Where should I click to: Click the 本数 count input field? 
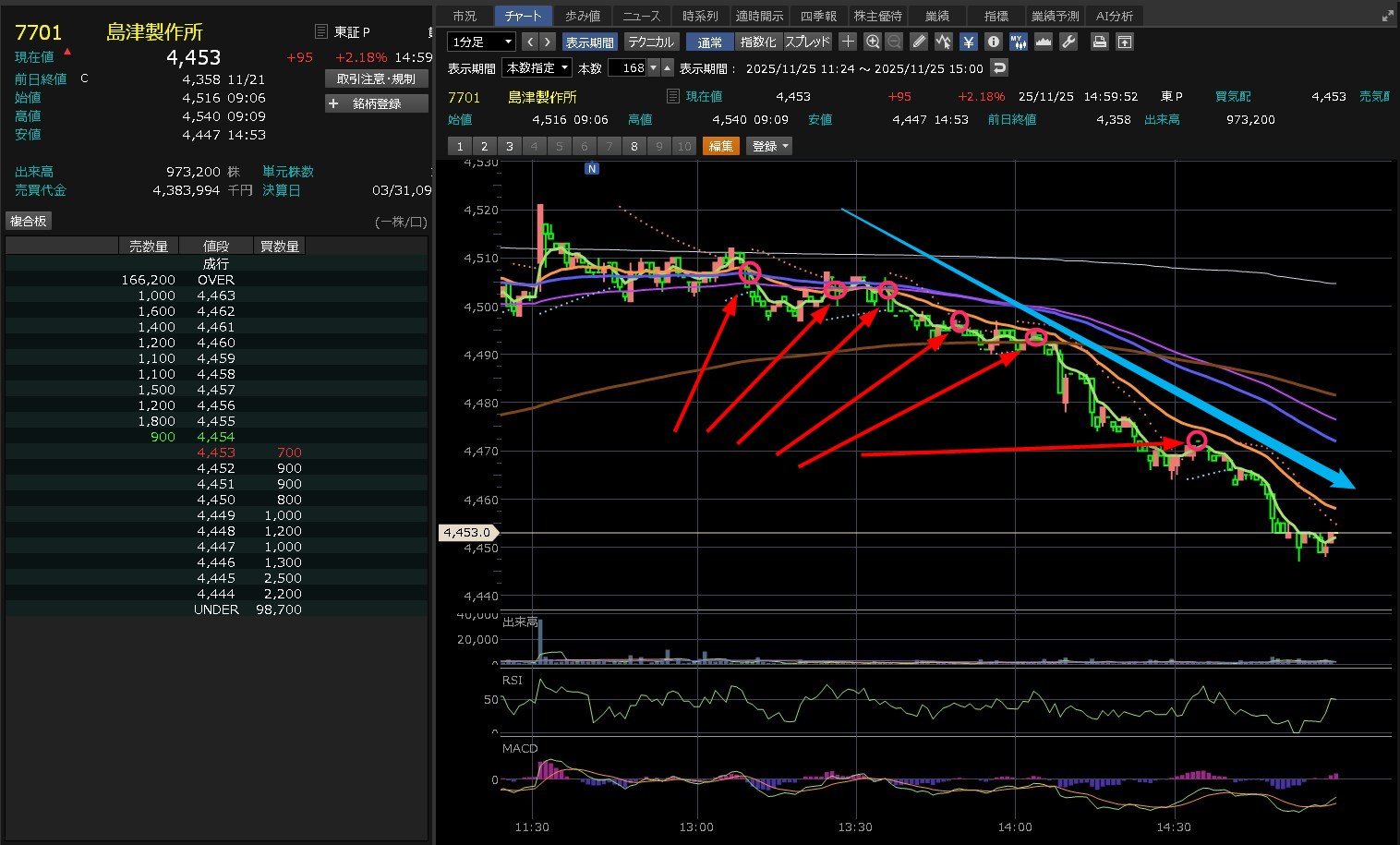pyautogui.click(x=628, y=67)
